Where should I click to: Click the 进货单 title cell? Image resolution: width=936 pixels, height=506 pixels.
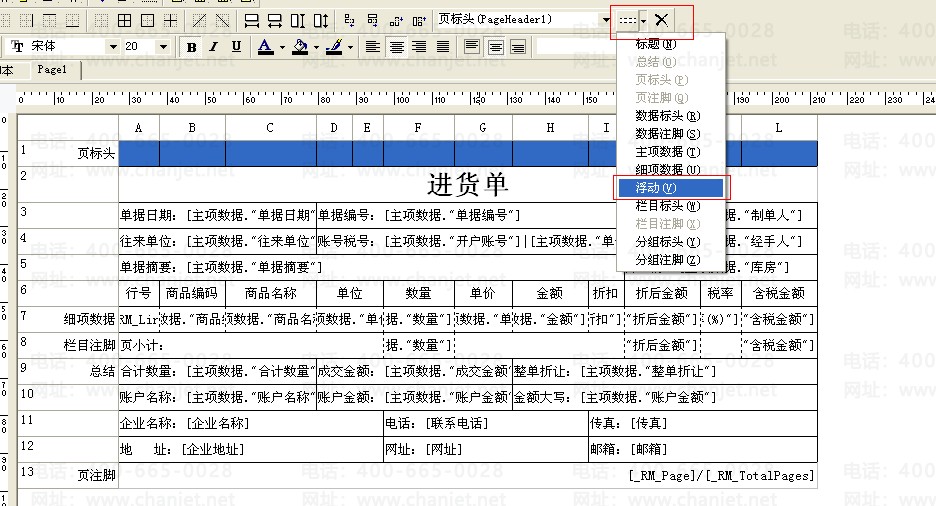click(x=467, y=185)
